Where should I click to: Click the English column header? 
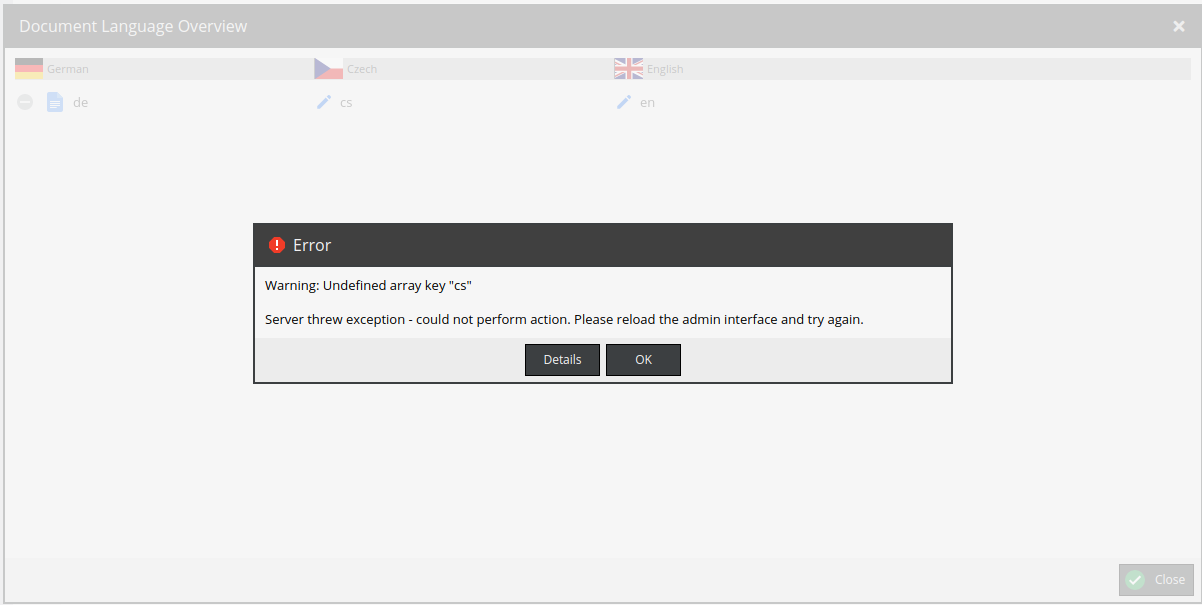pyautogui.click(x=665, y=68)
